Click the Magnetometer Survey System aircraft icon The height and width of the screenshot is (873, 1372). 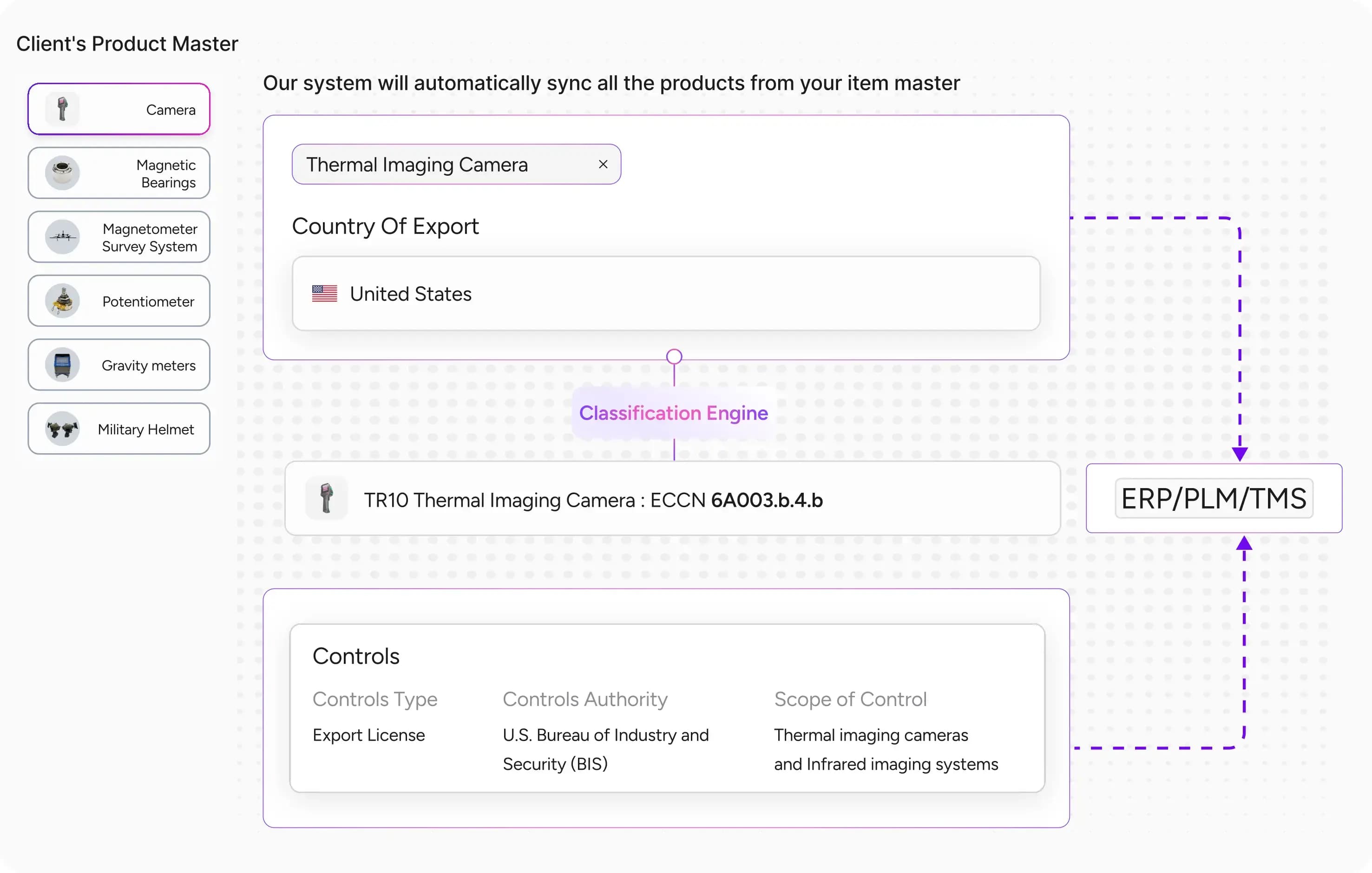[62, 237]
